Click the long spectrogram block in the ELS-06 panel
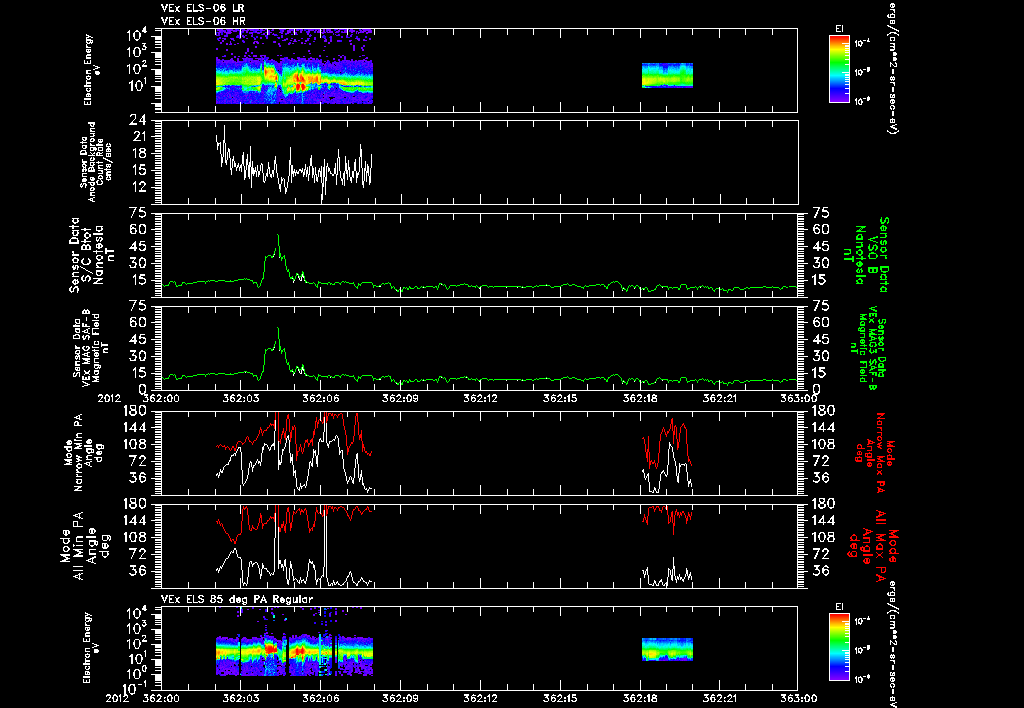Image resolution: width=1024 pixels, height=708 pixels. [x=294, y=67]
